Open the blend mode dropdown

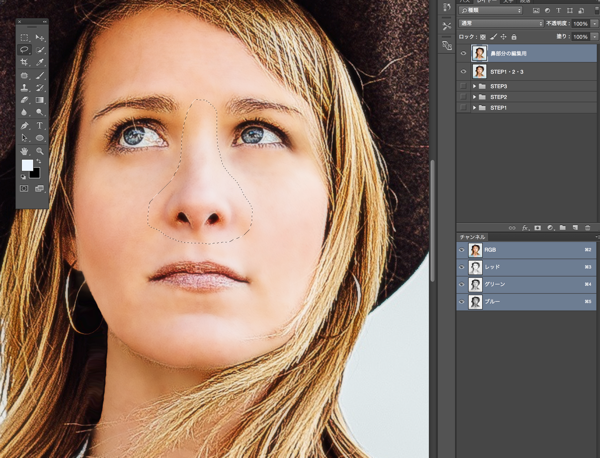[501, 23]
